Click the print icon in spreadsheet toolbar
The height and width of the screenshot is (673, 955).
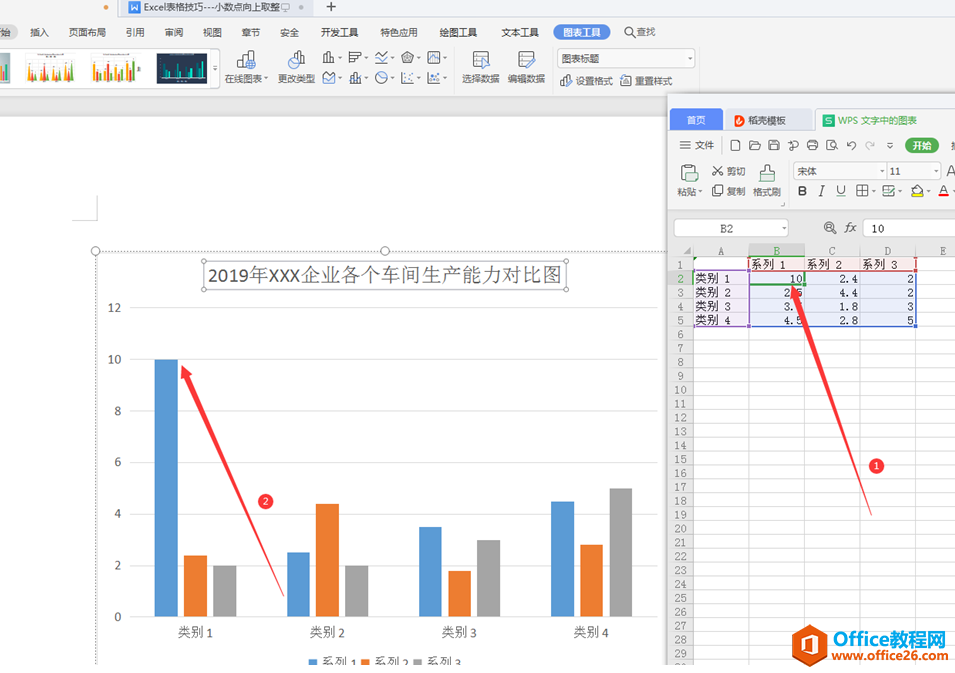point(812,145)
